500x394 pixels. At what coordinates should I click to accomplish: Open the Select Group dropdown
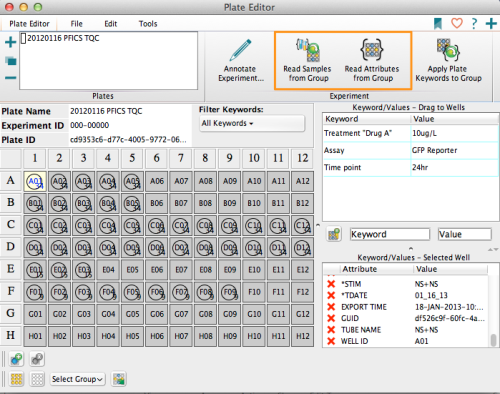[77, 379]
